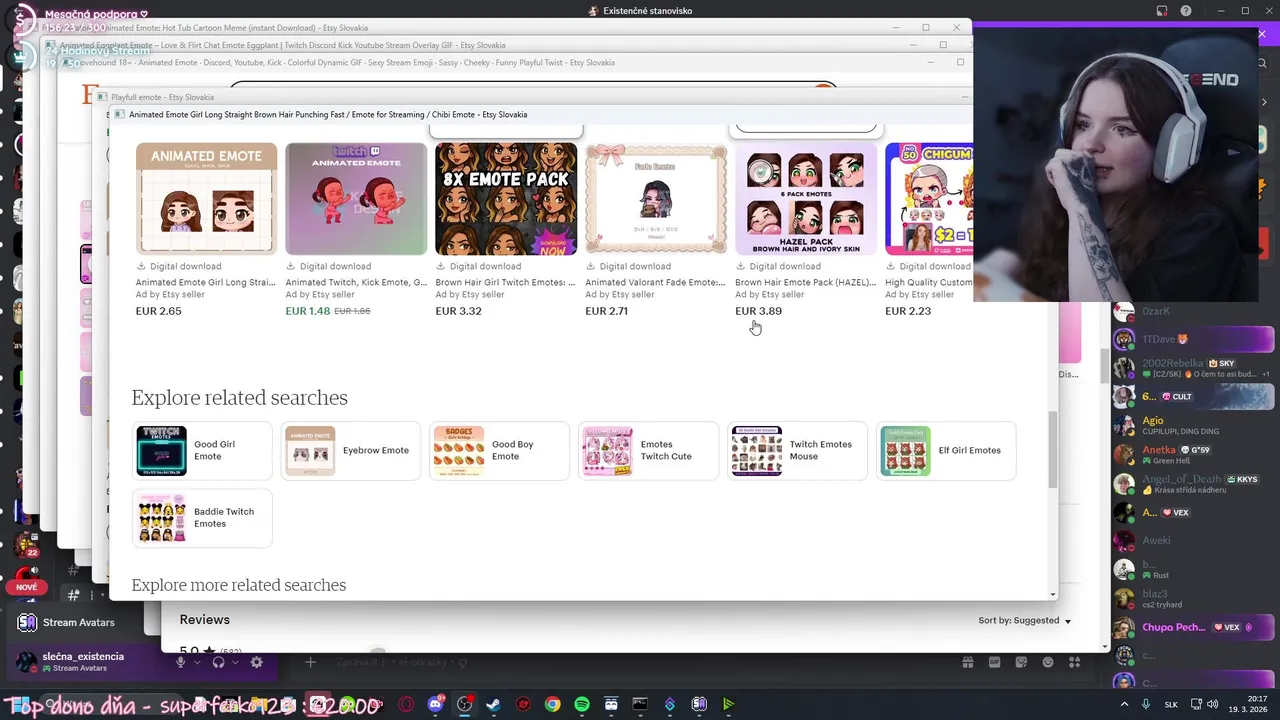This screenshot has height=720, width=1280.
Task: Switch the SLK keyboard language indicator
Action: point(1171,704)
